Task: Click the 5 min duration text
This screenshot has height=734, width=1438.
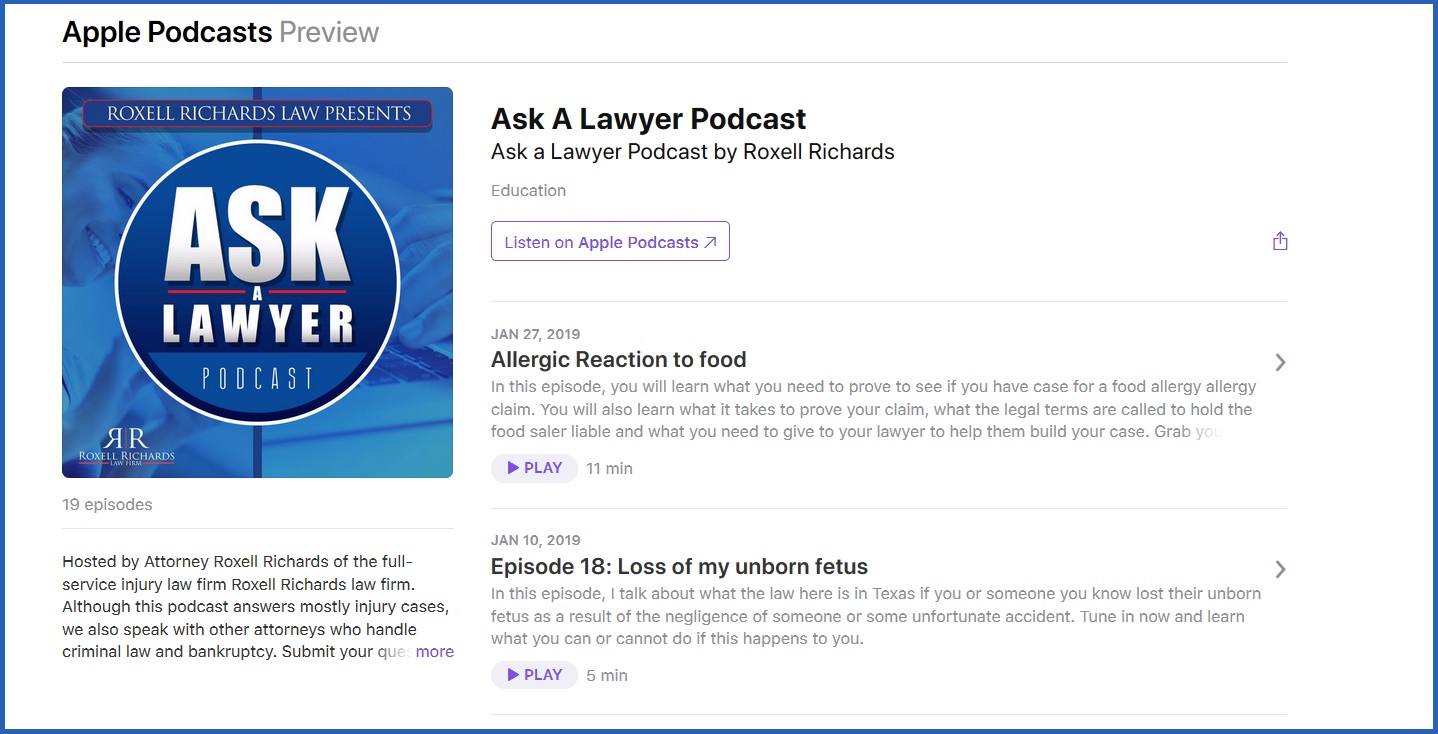Action: tap(607, 675)
